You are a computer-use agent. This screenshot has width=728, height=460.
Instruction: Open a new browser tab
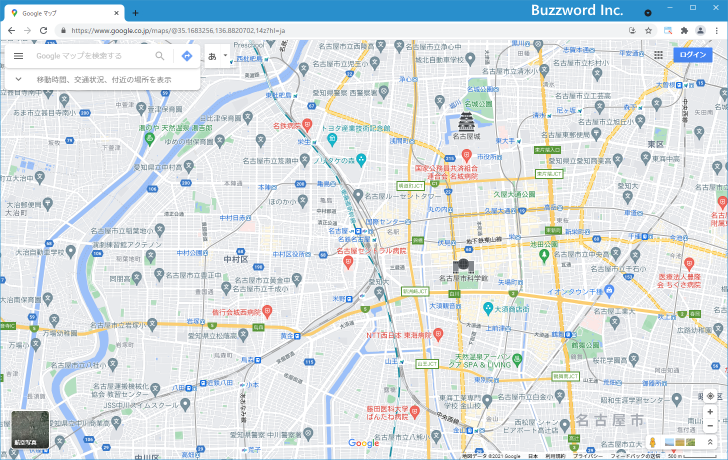click(135, 13)
